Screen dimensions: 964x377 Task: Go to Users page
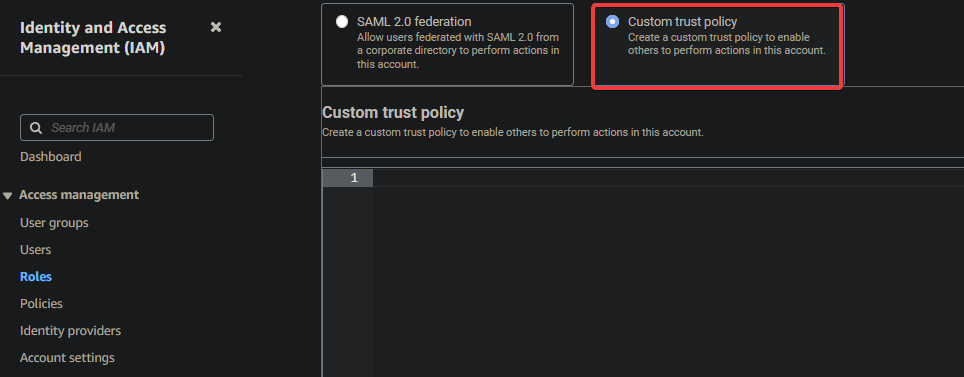tap(36, 250)
